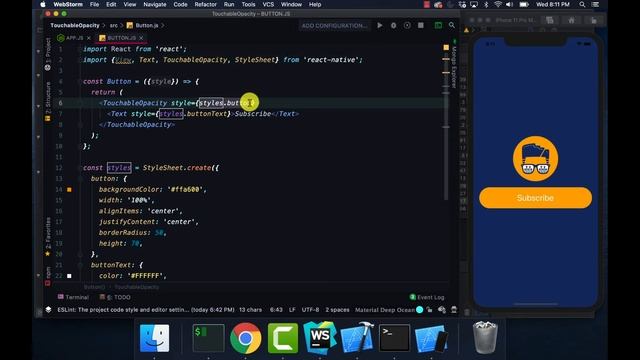Tap the Subscribe button in iPhone simulator

[536, 198]
